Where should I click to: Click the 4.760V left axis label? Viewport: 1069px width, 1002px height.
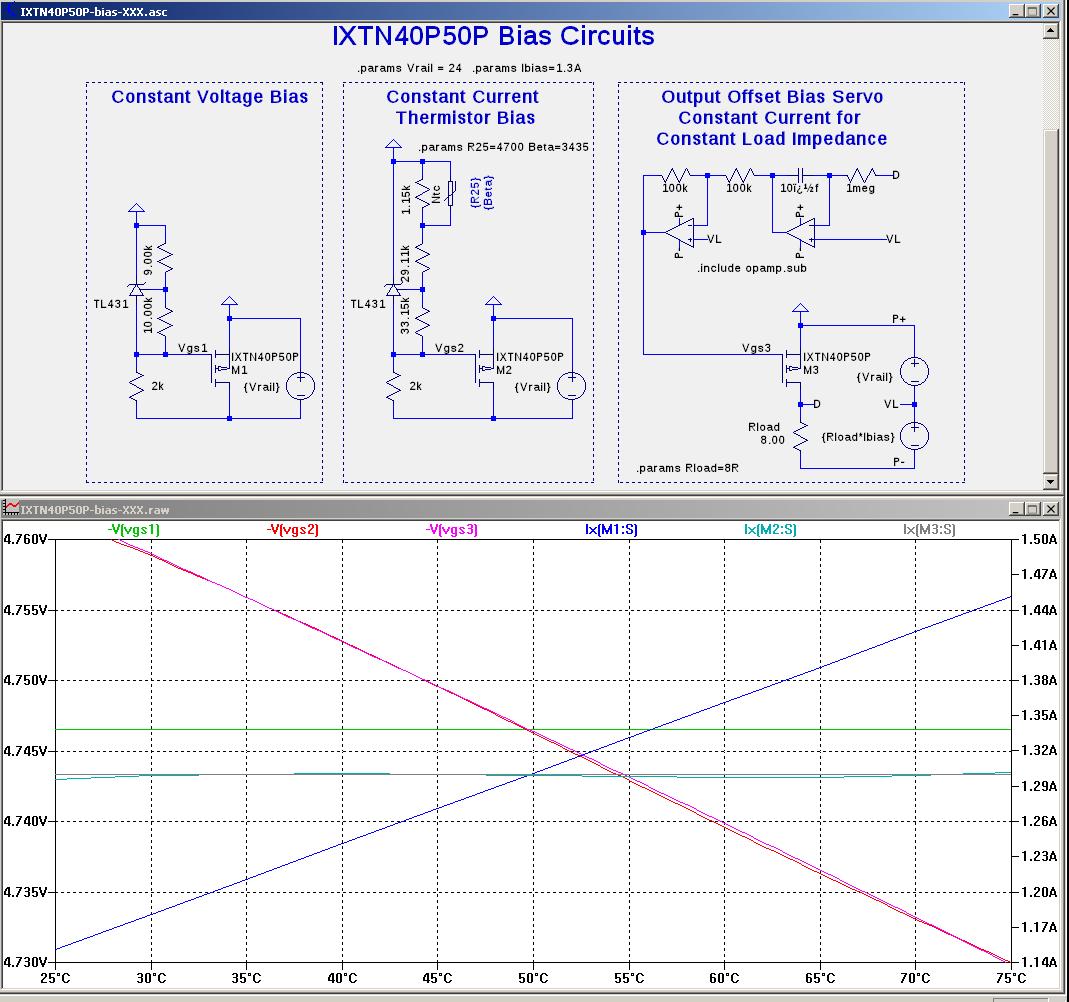pyautogui.click(x=25, y=539)
